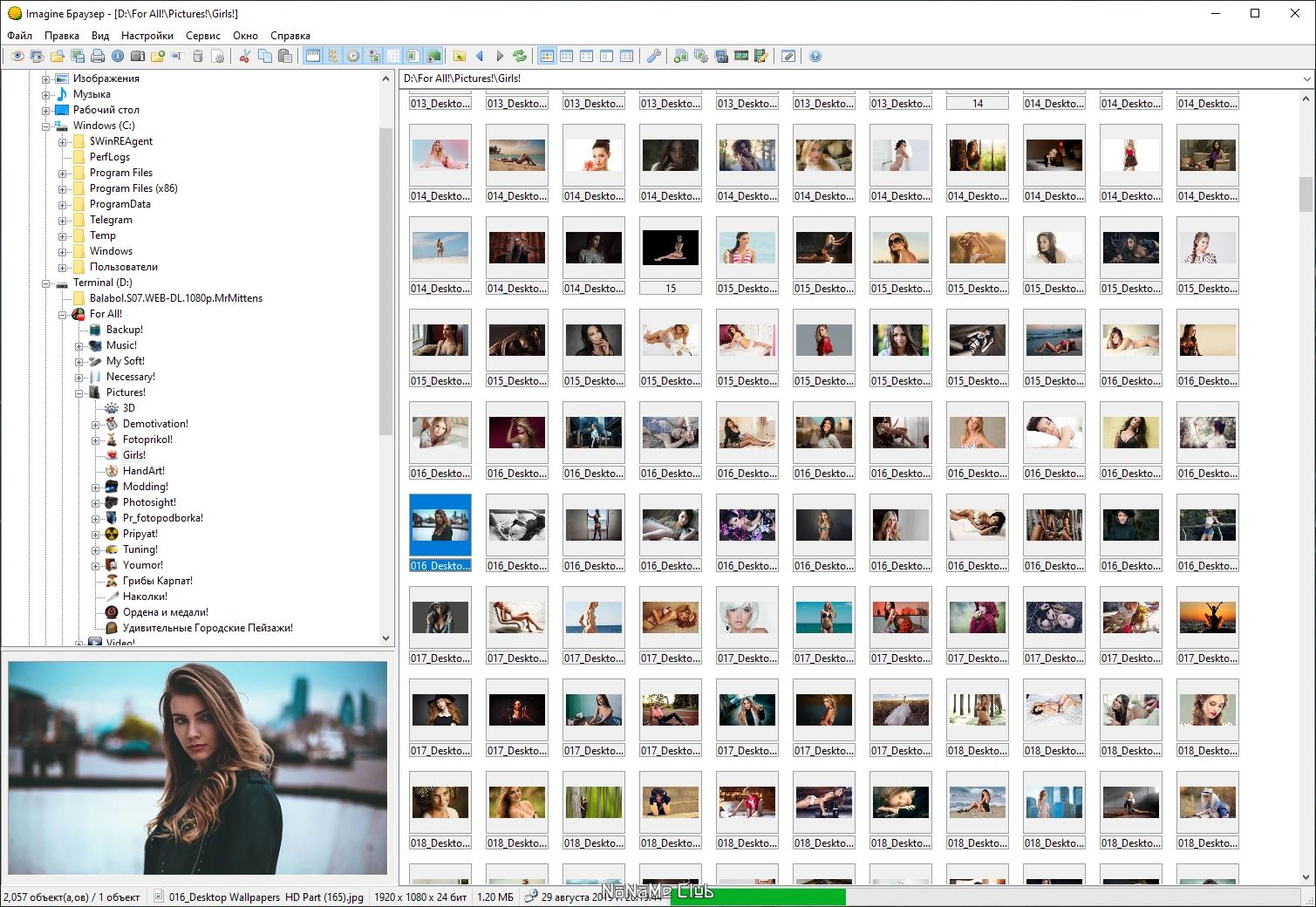This screenshot has width=1316, height=907.
Task: Click the film strip animation icon
Action: tap(741, 56)
